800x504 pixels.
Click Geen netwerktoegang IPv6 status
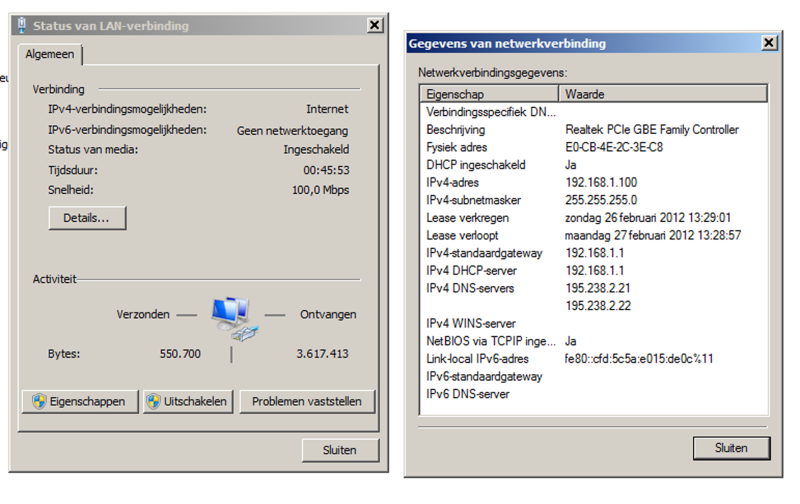click(292, 131)
